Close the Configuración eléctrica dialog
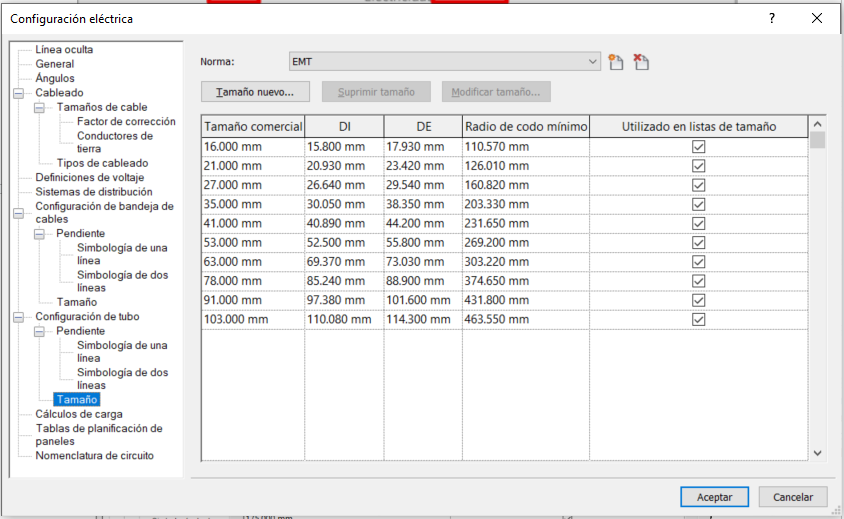Image resolution: width=844 pixels, height=519 pixels. coord(817,18)
